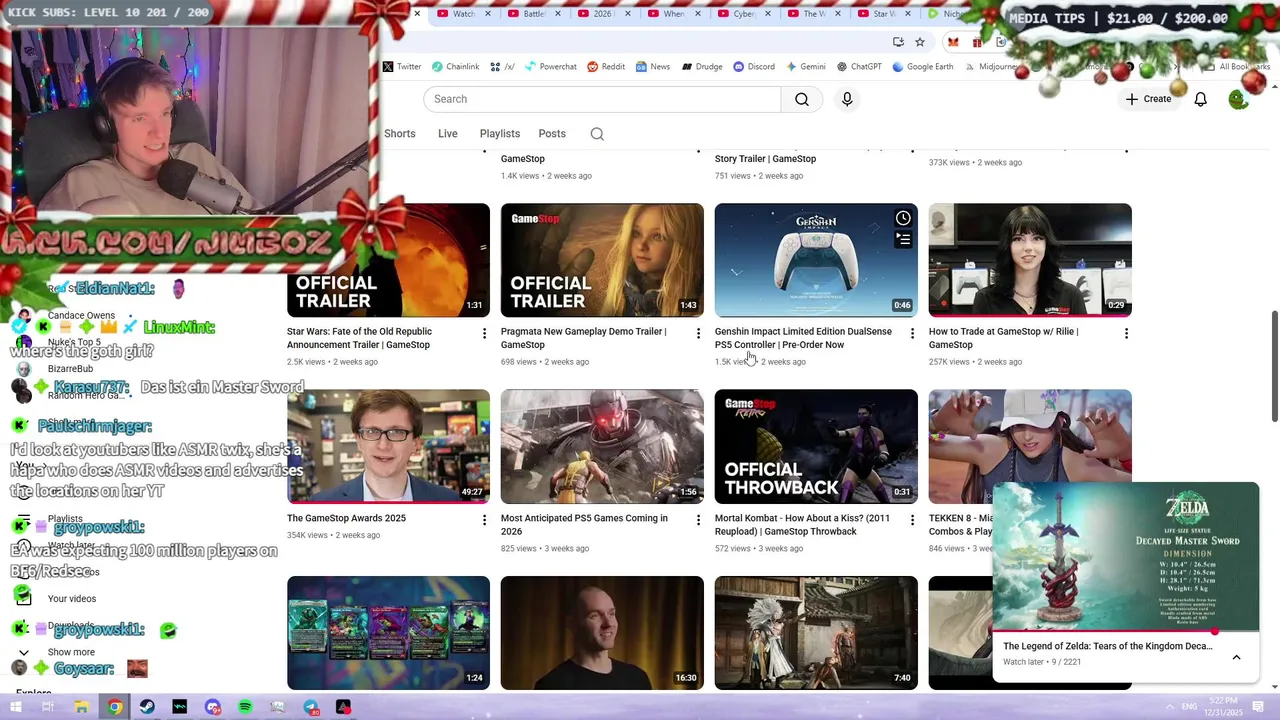
Task: Click the YouTube search magnifier button
Action: 801,99
